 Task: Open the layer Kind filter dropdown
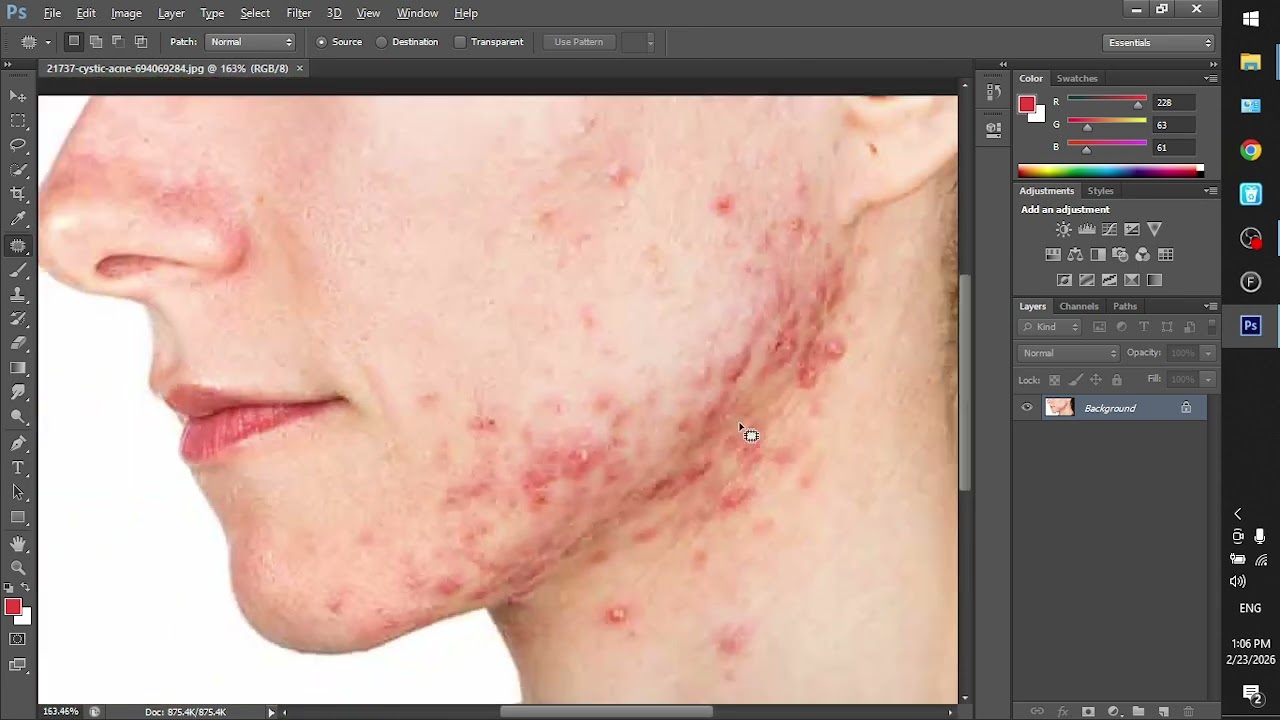pyautogui.click(x=1050, y=327)
